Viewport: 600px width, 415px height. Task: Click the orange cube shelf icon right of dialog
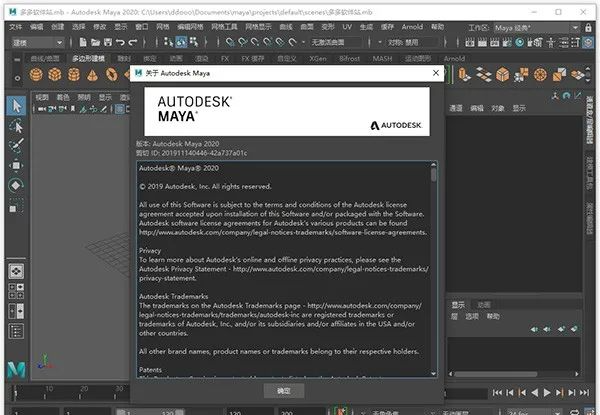(502, 75)
